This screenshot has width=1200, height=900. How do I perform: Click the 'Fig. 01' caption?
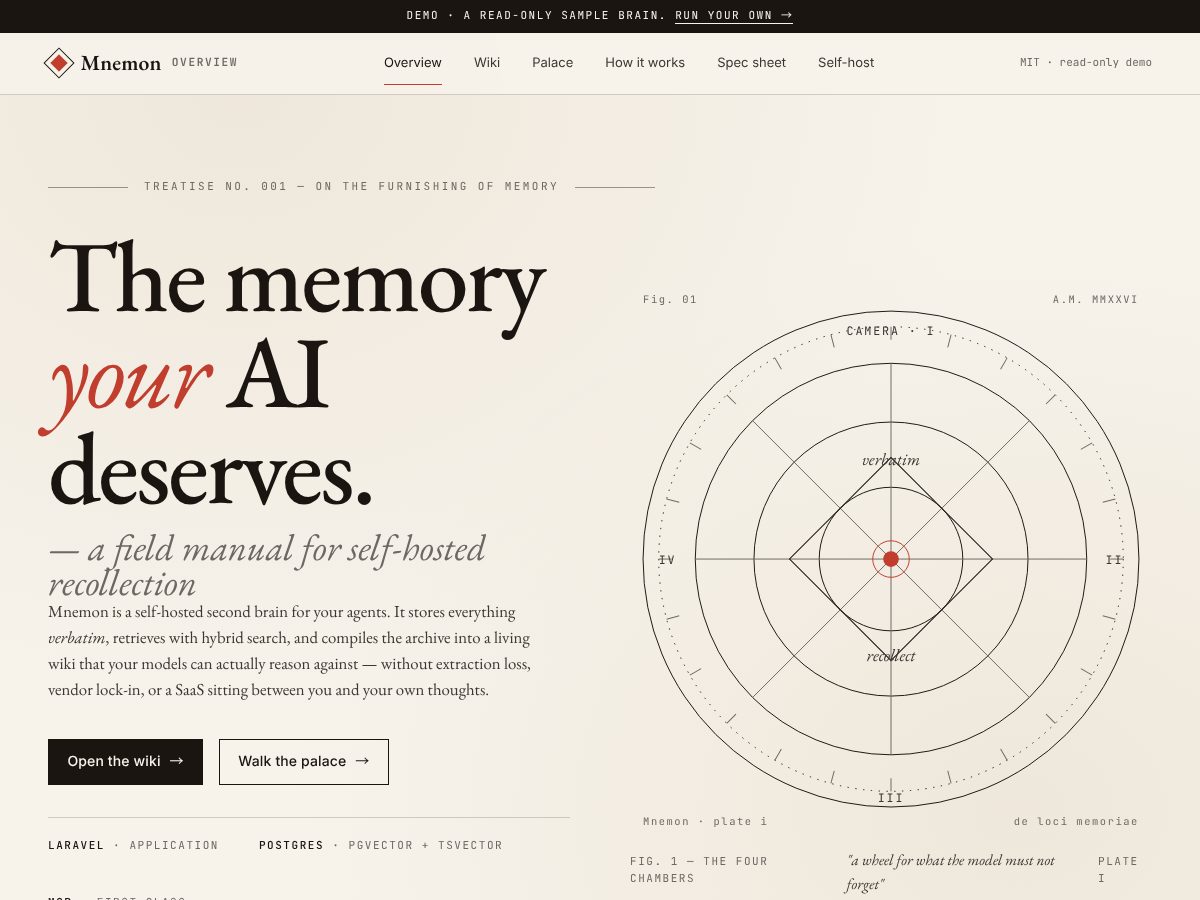click(x=670, y=300)
